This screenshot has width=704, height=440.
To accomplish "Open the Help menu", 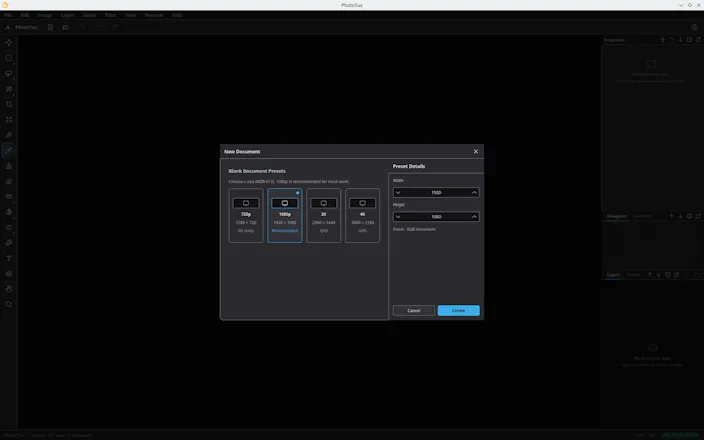I will point(177,15).
